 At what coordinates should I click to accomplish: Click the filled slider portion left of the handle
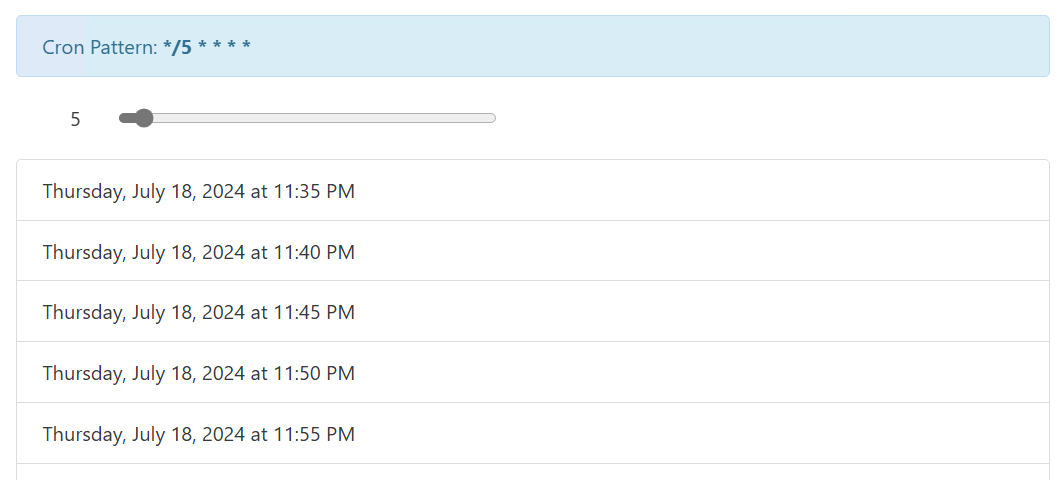(126, 118)
